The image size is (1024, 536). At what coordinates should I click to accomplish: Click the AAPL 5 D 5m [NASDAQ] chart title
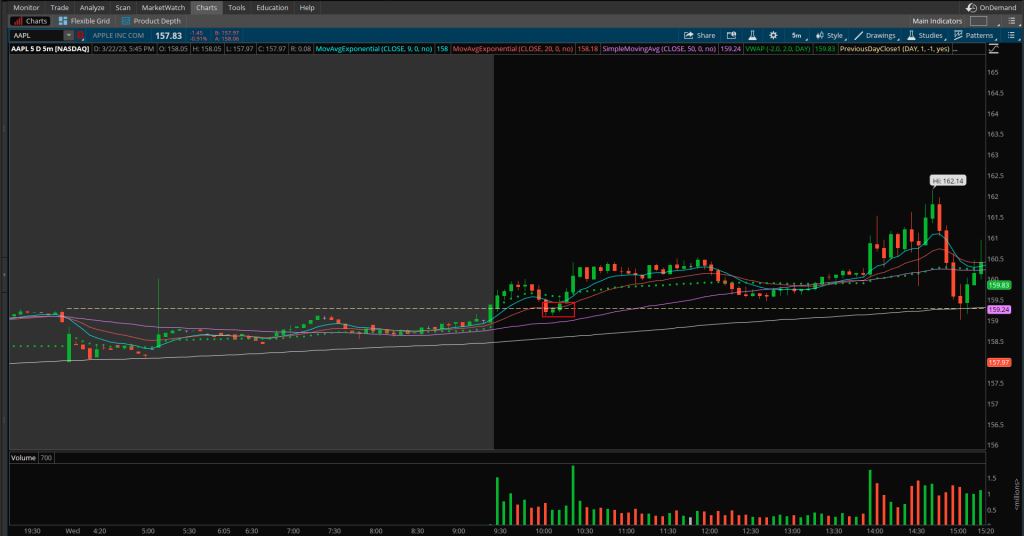tap(50, 49)
